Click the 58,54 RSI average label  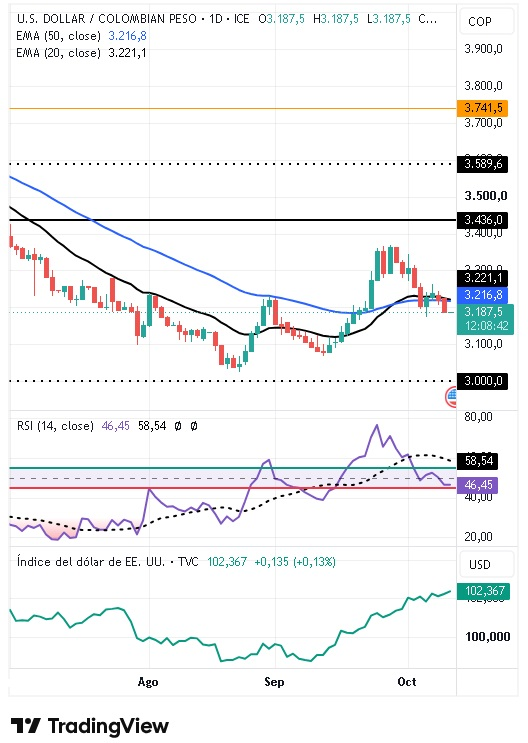coord(478,461)
